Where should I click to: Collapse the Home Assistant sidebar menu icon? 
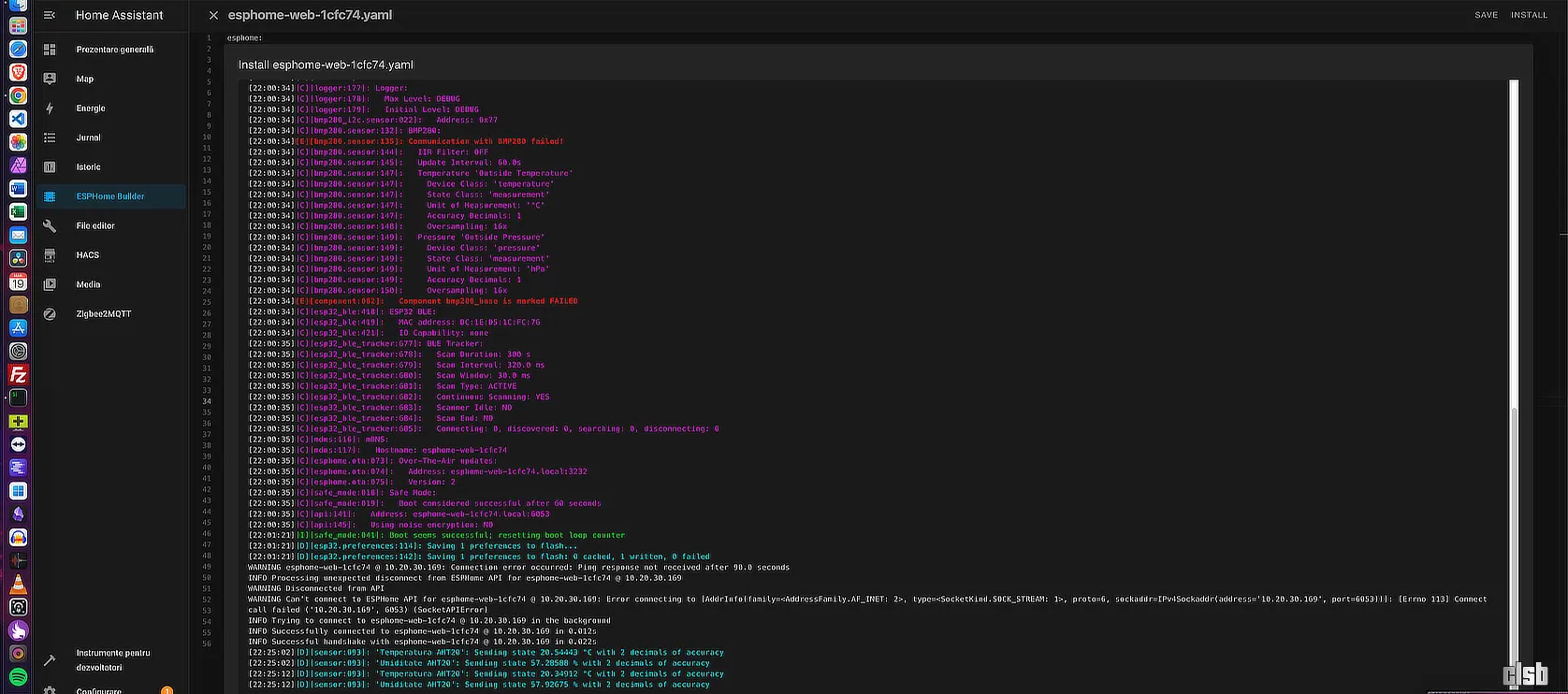tap(50, 15)
